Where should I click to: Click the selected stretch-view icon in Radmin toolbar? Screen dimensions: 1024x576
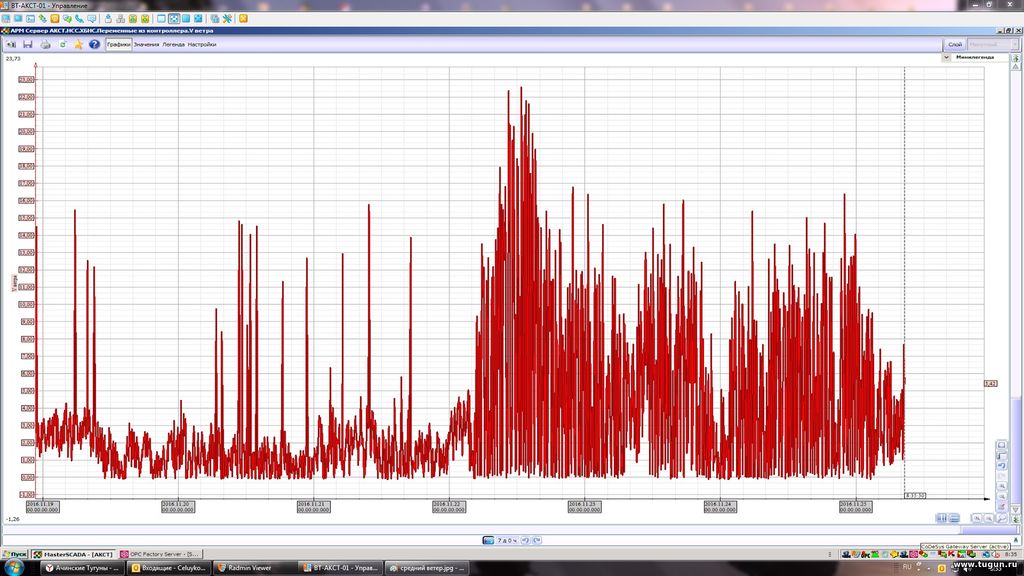(174, 18)
